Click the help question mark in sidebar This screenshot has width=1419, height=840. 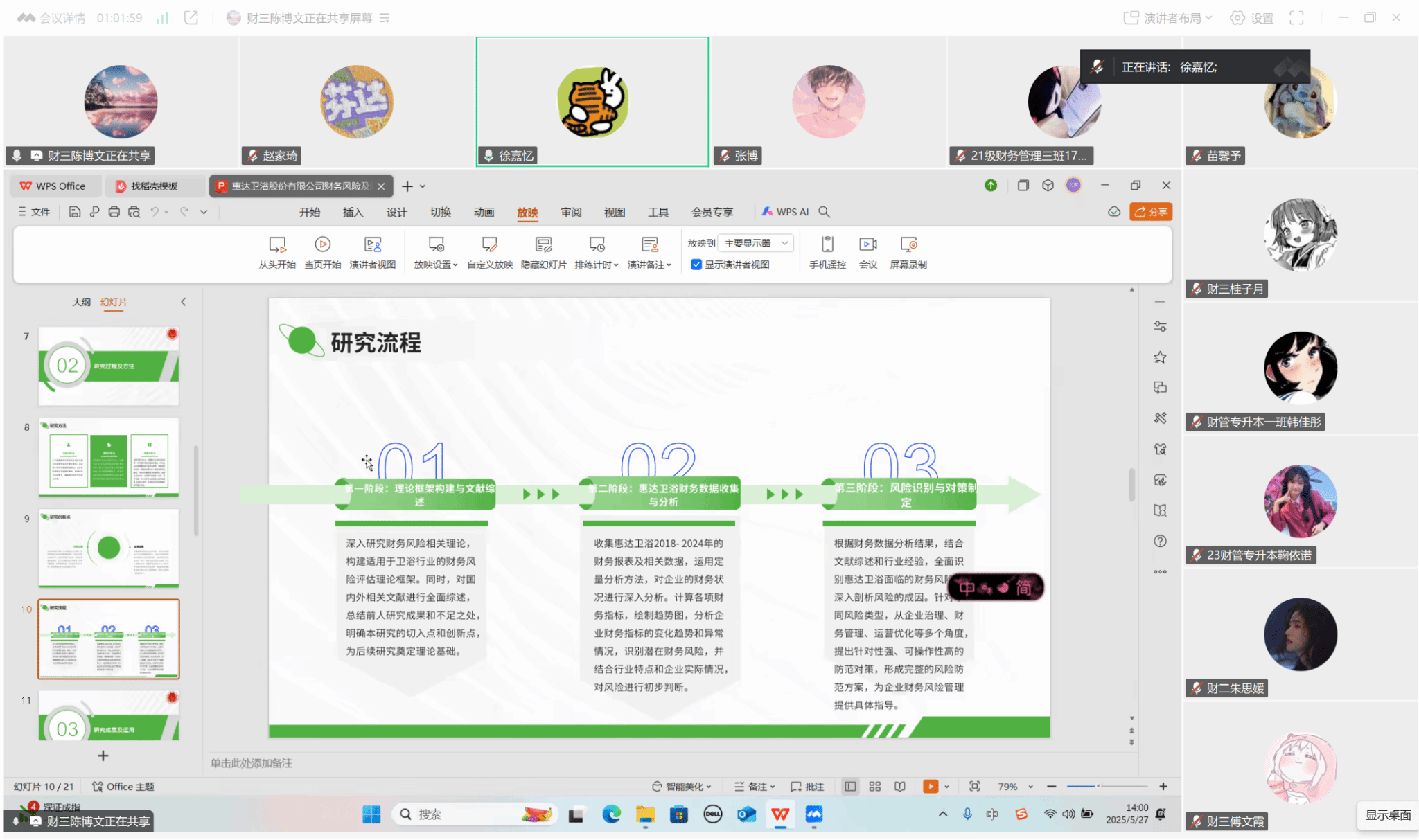[x=1160, y=541]
